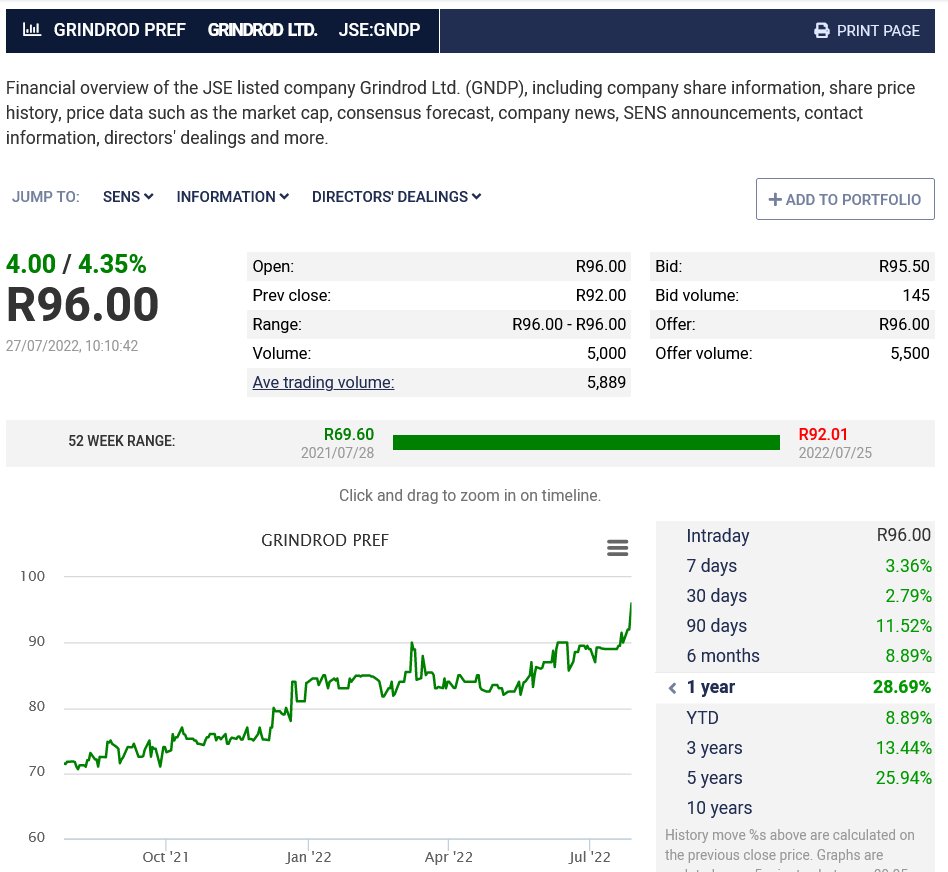The width and height of the screenshot is (948, 872).
Task: Click the Prev close value R92.00
Action: point(600,295)
